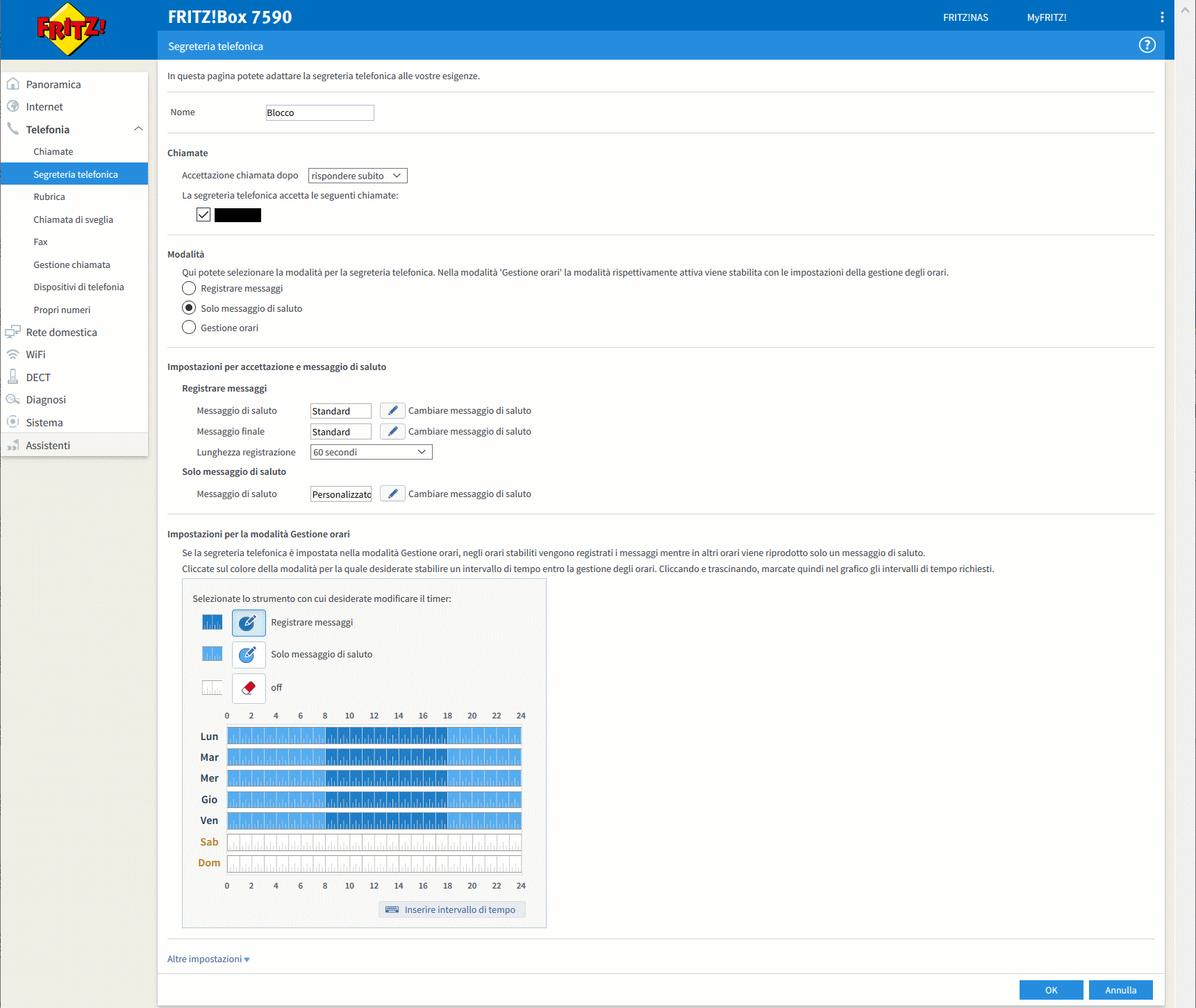This screenshot has height=1008, width=1196.
Task: Click the dark blue Registrare messaggi color swatch
Action: point(212,622)
